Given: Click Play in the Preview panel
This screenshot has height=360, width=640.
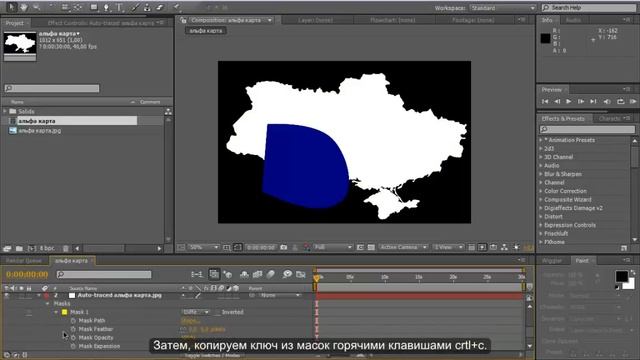Looking at the screenshot, I should pyautogui.click(x=569, y=101).
